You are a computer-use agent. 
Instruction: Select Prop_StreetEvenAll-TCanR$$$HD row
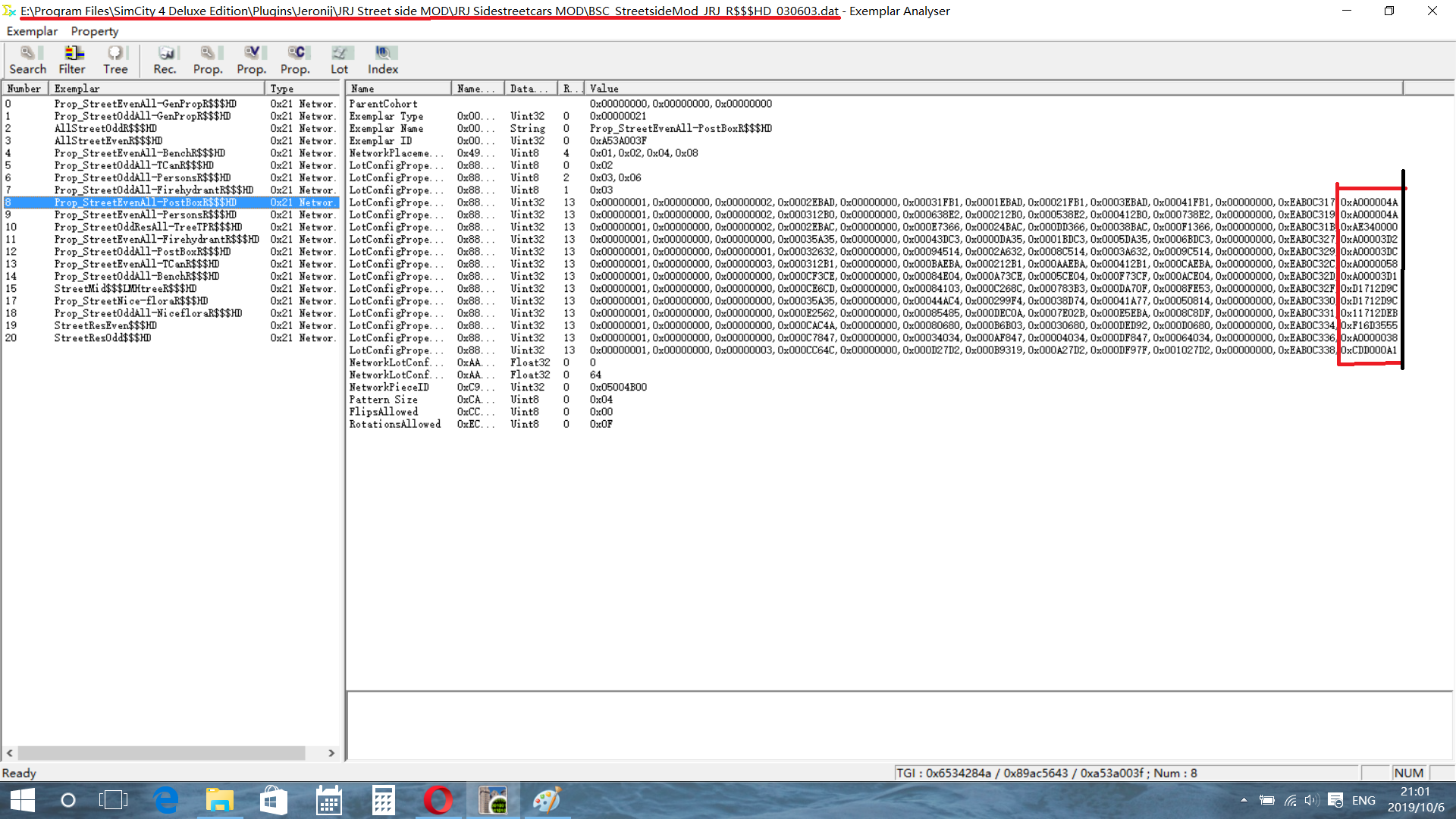coord(171,264)
